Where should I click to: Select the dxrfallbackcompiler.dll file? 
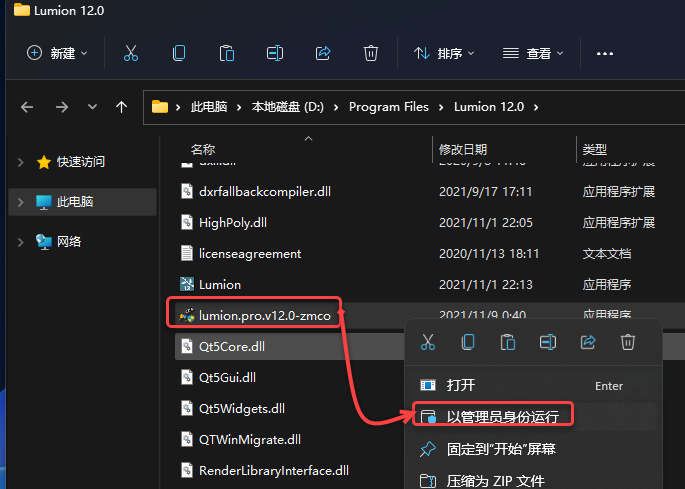coord(265,191)
